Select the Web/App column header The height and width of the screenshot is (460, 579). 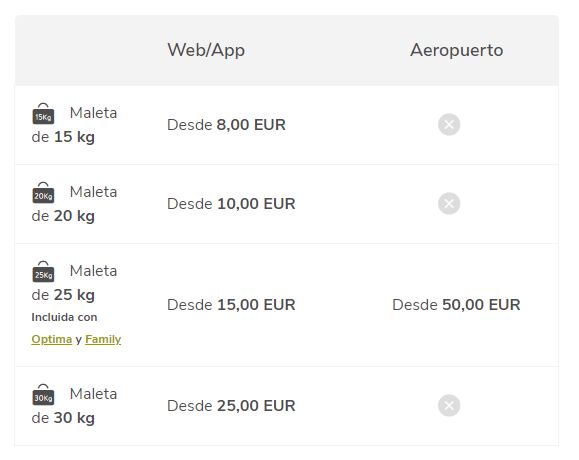pos(206,50)
